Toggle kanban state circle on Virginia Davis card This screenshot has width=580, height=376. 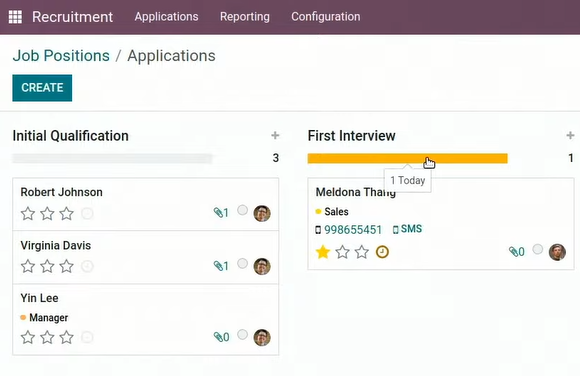[242, 263]
